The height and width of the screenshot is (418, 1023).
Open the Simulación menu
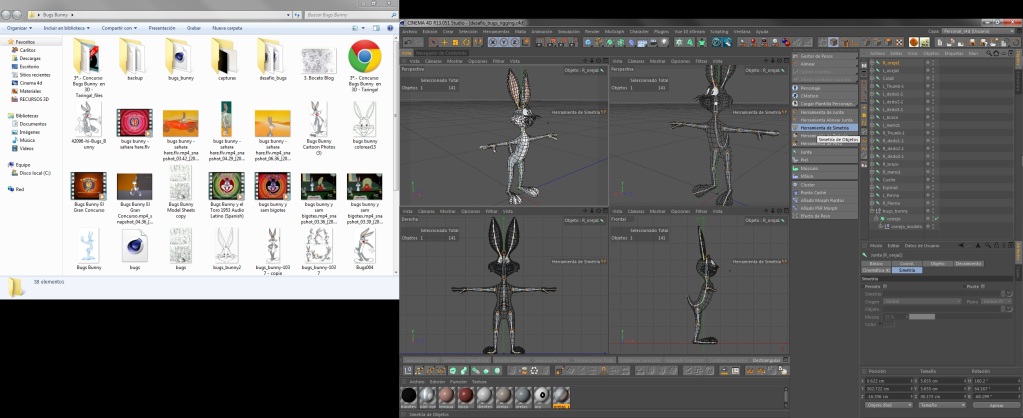pyautogui.click(x=568, y=31)
